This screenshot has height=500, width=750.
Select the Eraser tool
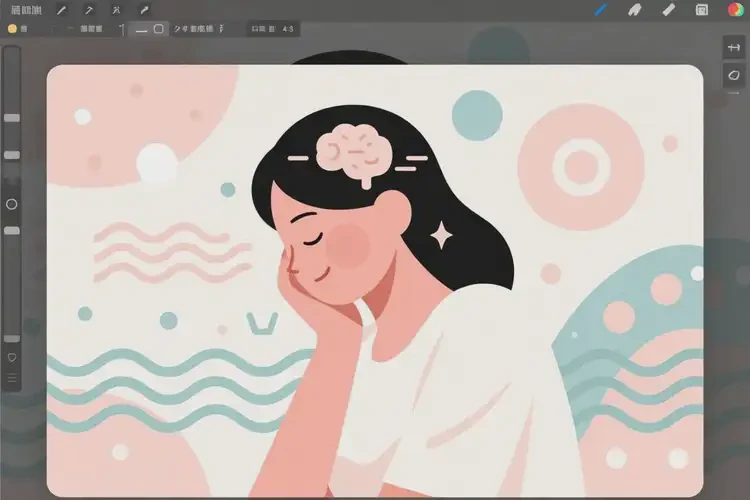point(668,10)
